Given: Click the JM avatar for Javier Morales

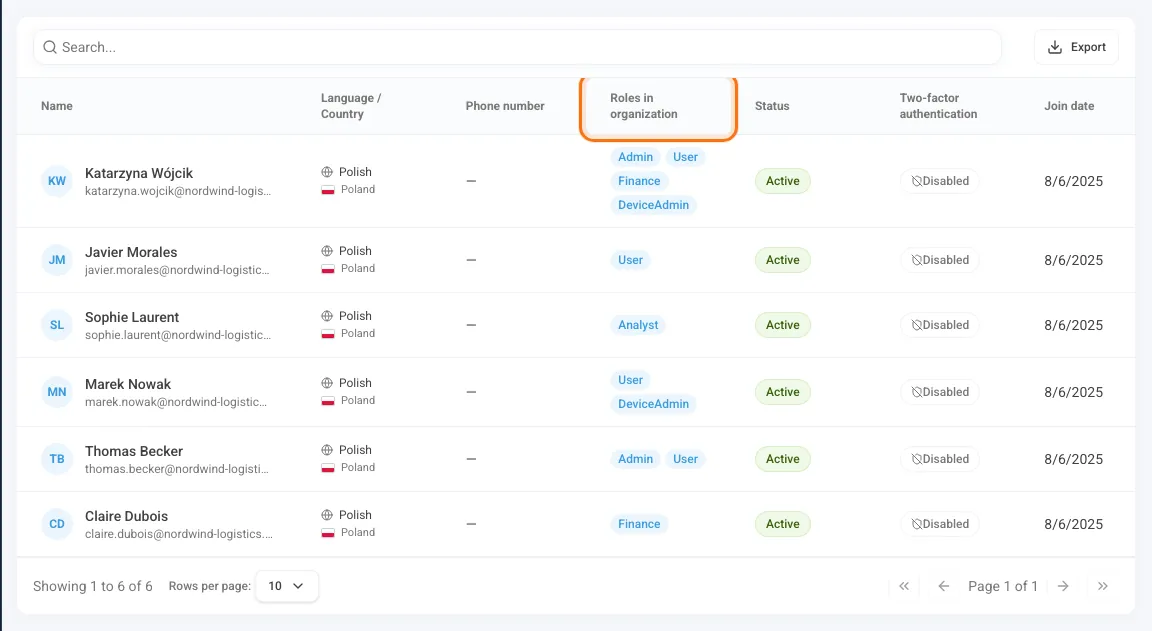Looking at the screenshot, I should [x=57, y=260].
